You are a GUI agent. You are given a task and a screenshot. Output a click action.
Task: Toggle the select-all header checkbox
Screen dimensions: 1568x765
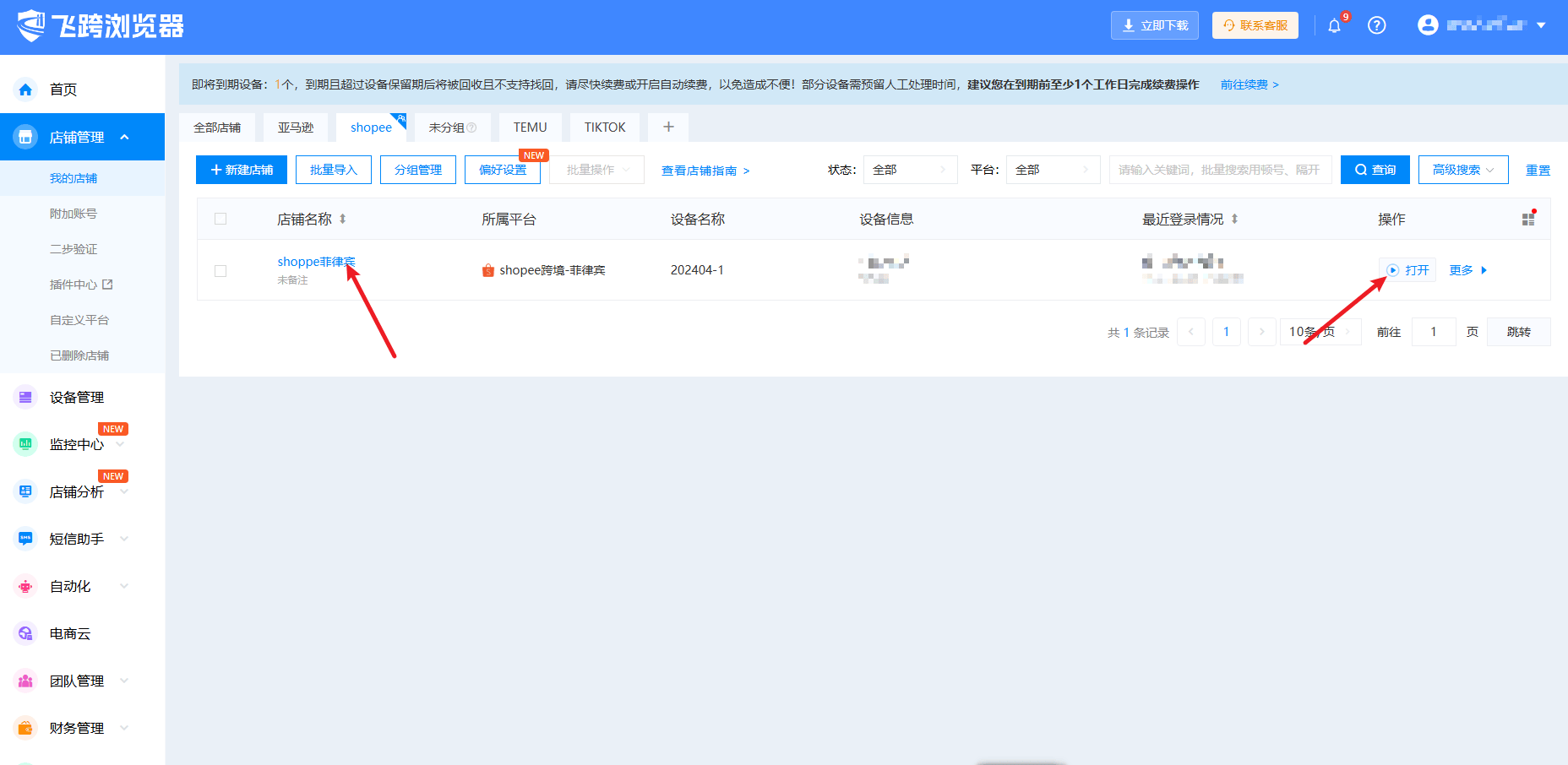tap(220, 219)
